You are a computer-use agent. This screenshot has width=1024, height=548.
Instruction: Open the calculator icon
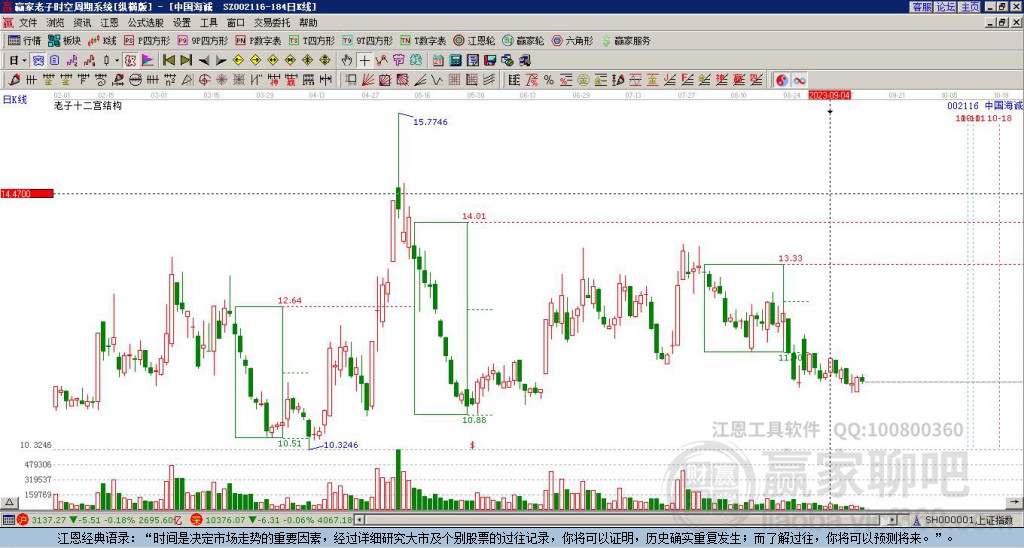pyautogui.click(x=455, y=60)
